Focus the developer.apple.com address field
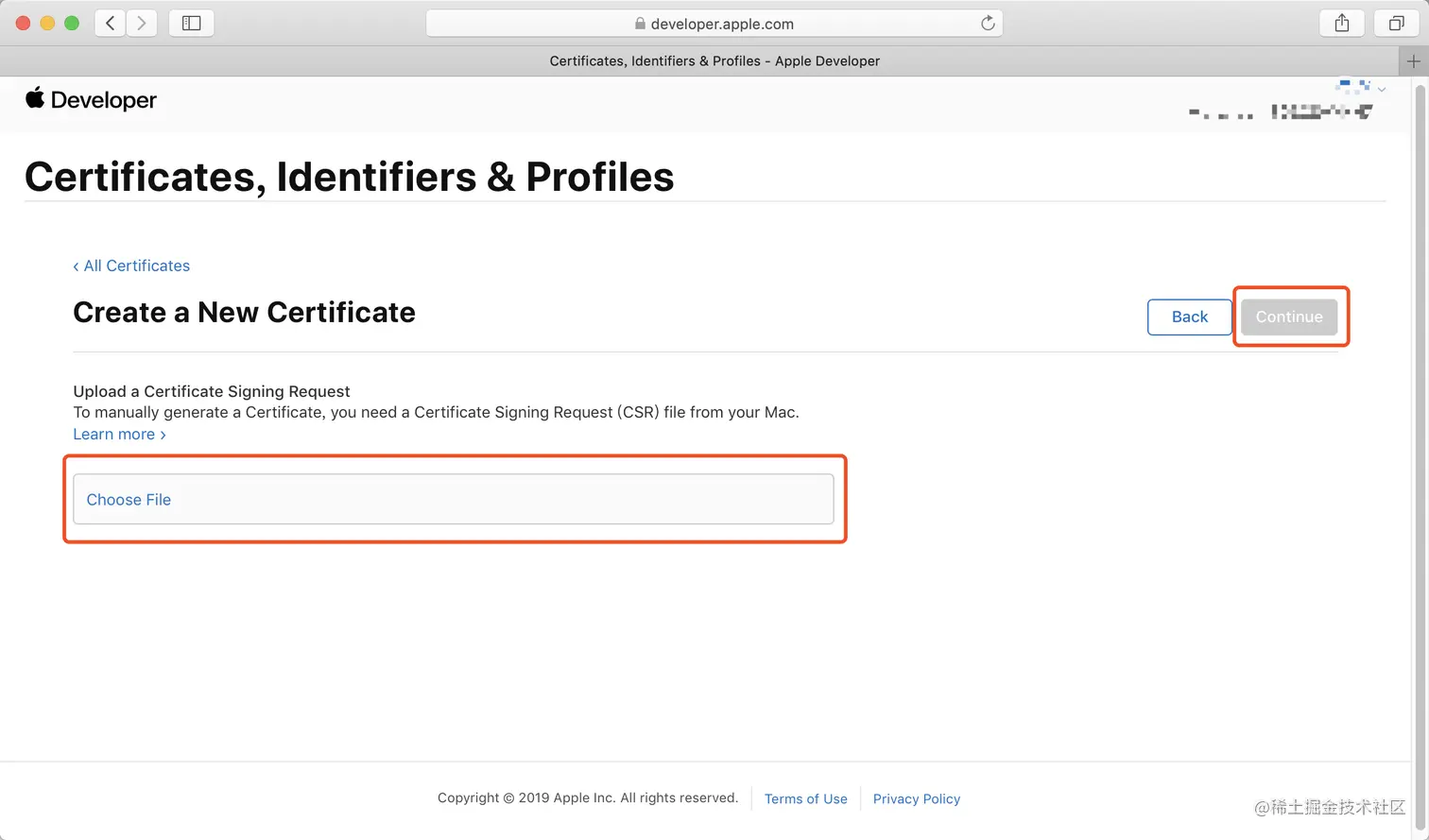This screenshot has width=1429, height=840. pos(714,24)
